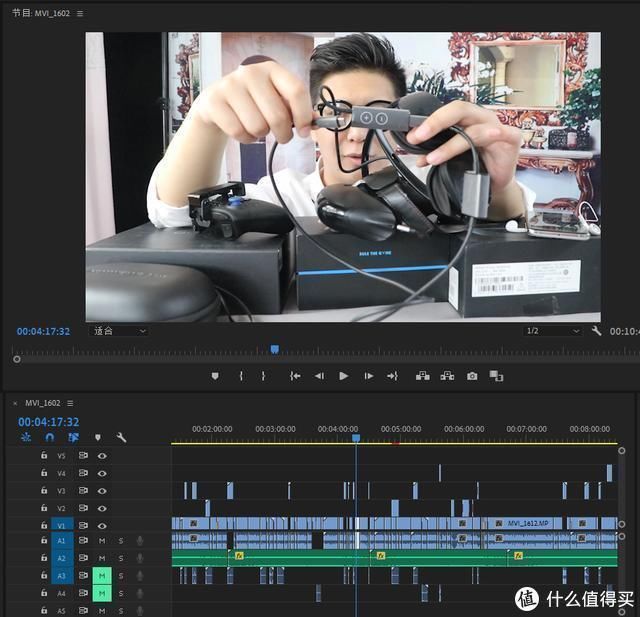The height and width of the screenshot is (617, 640).
Task: Toggle lock on track A2
Action: tap(44, 557)
